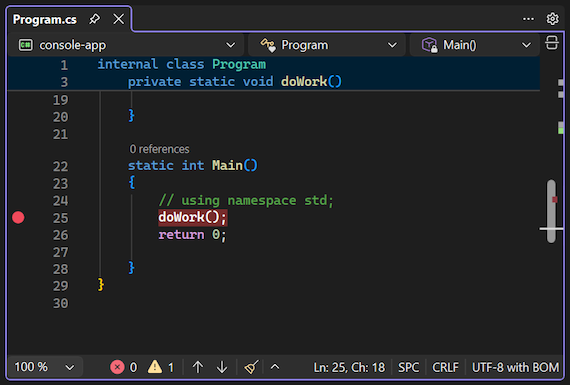The width and height of the screenshot is (570, 385).
Task: Click line number 19 in the gutter
Action: coord(61,100)
